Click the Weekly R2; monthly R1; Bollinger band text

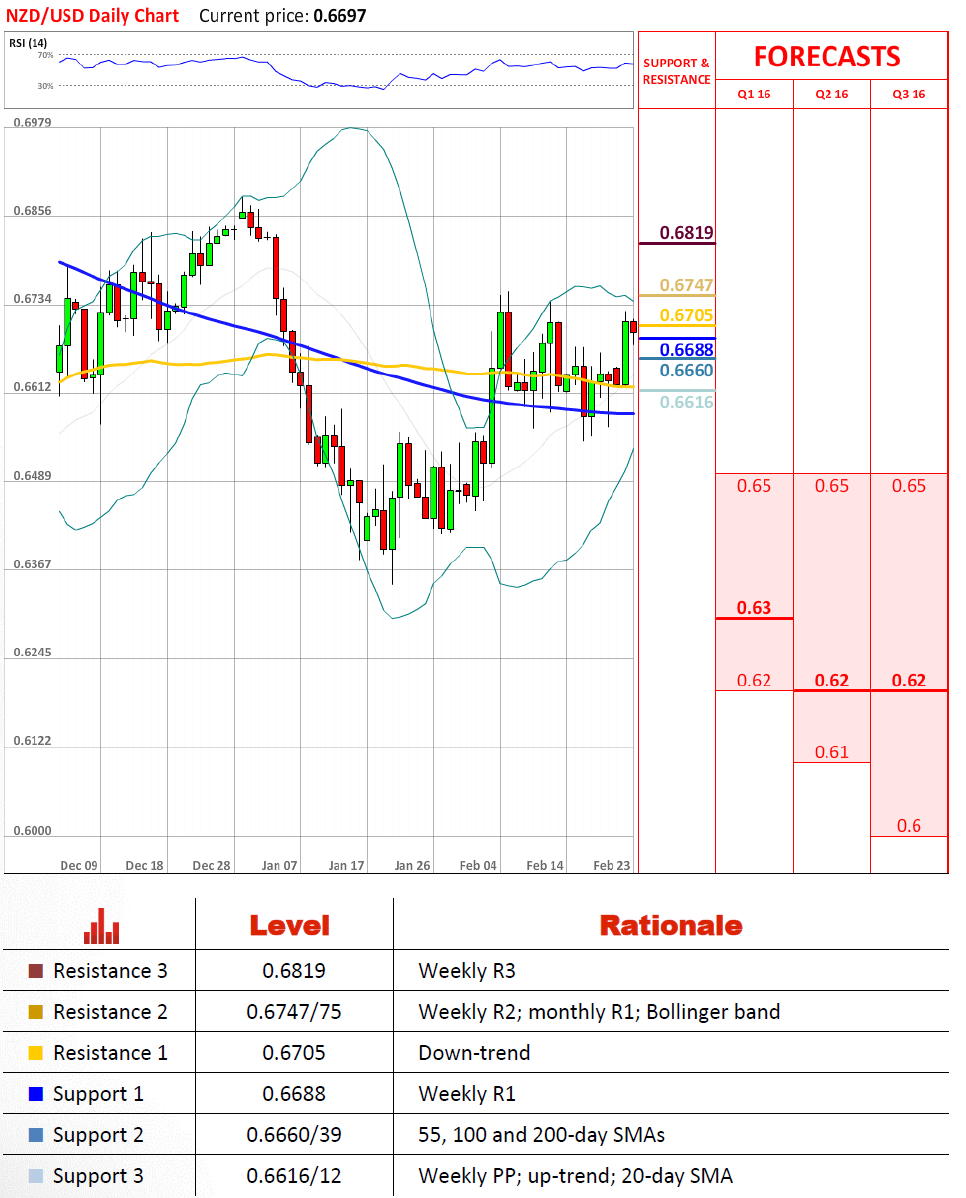(x=599, y=1012)
